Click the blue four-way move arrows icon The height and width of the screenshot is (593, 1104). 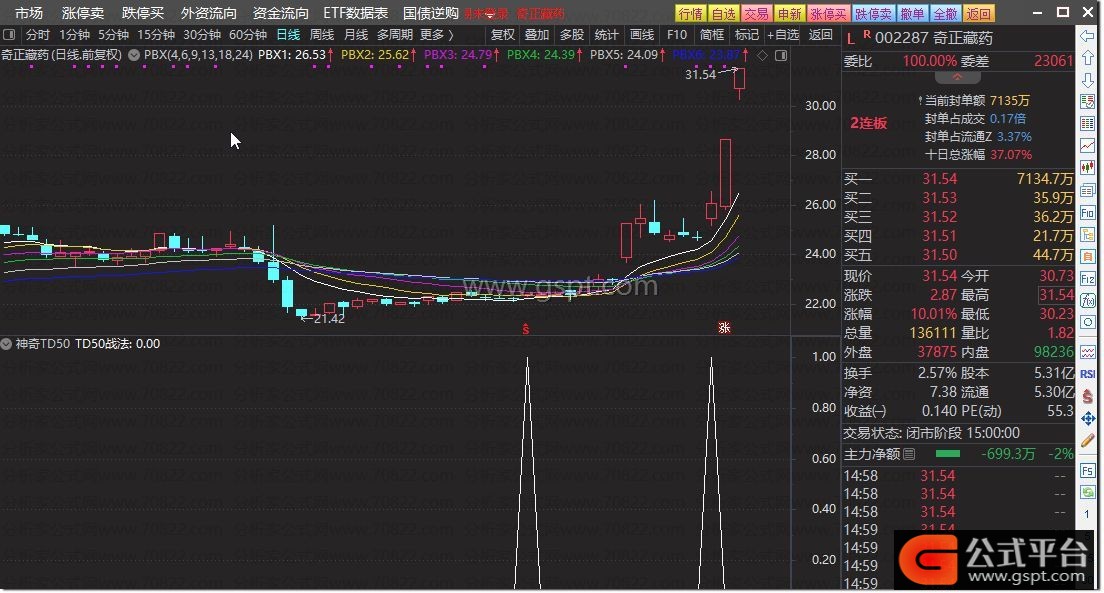click(1087, 419)
